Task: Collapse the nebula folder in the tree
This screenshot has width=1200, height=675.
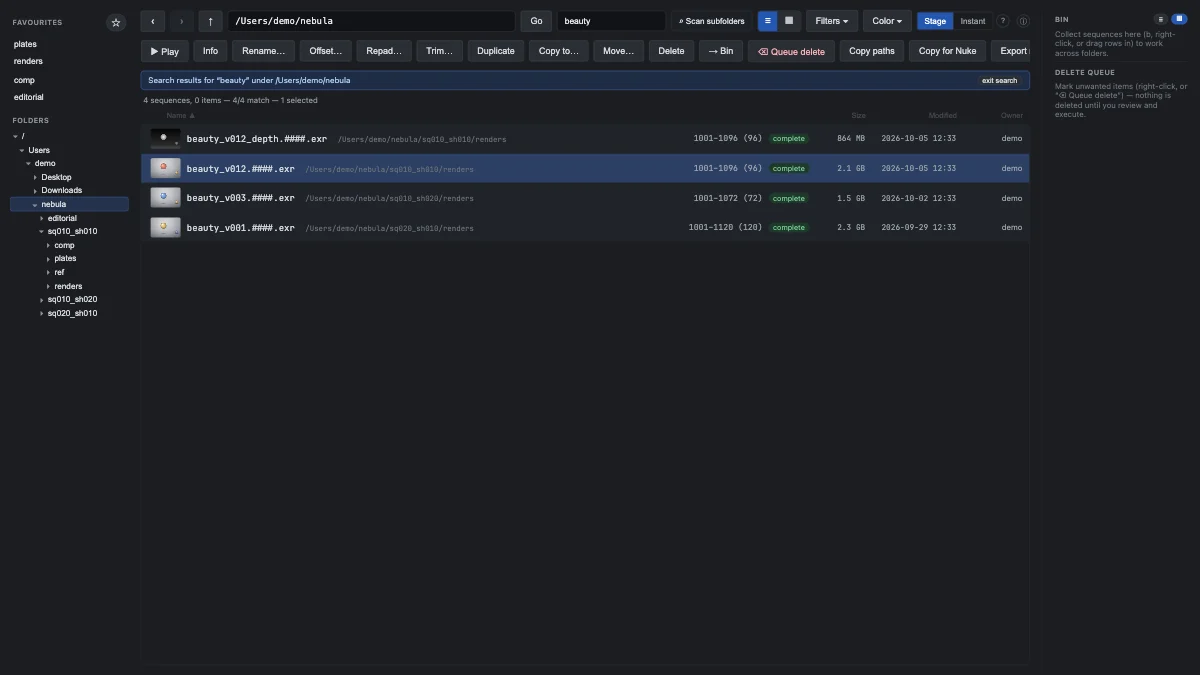Action: pos(35,205)
